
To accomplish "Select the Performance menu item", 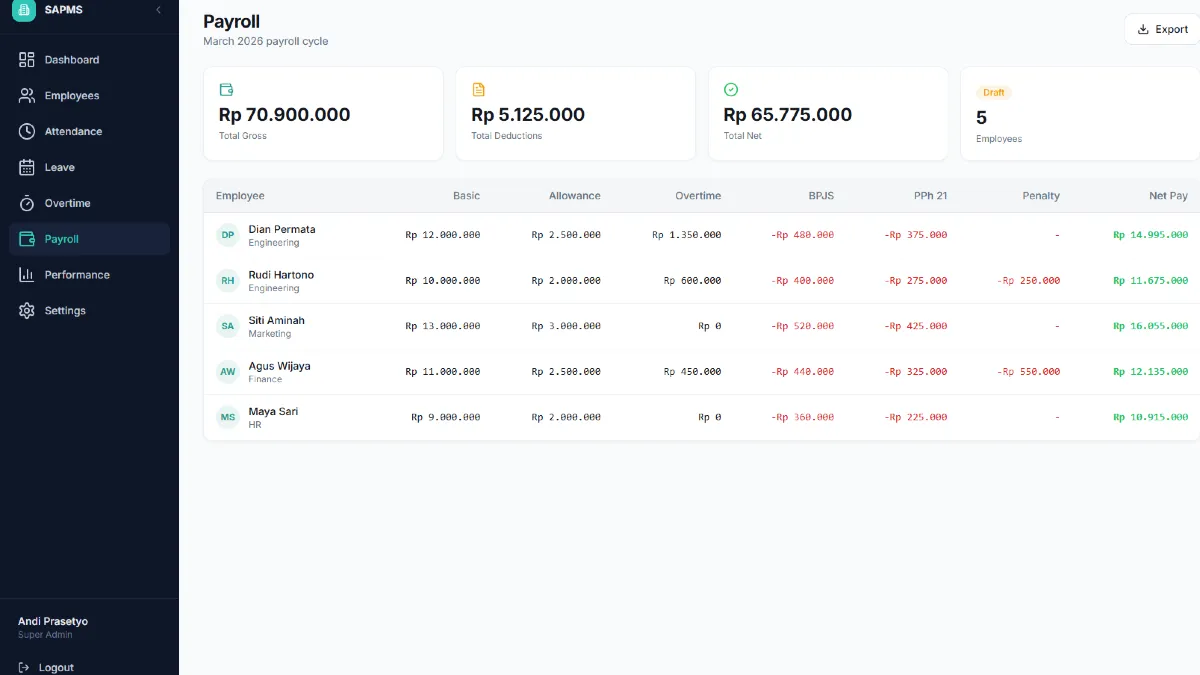I will click(x=89, y=274).
